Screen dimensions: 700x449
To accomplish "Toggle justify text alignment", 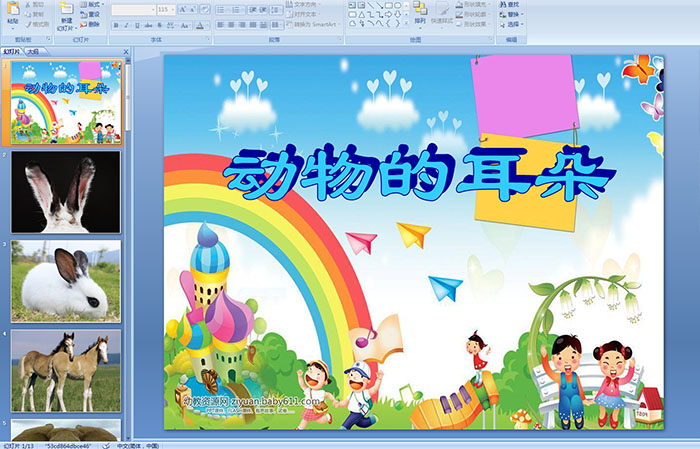I will pyautogui.click(x=253, y=25).
